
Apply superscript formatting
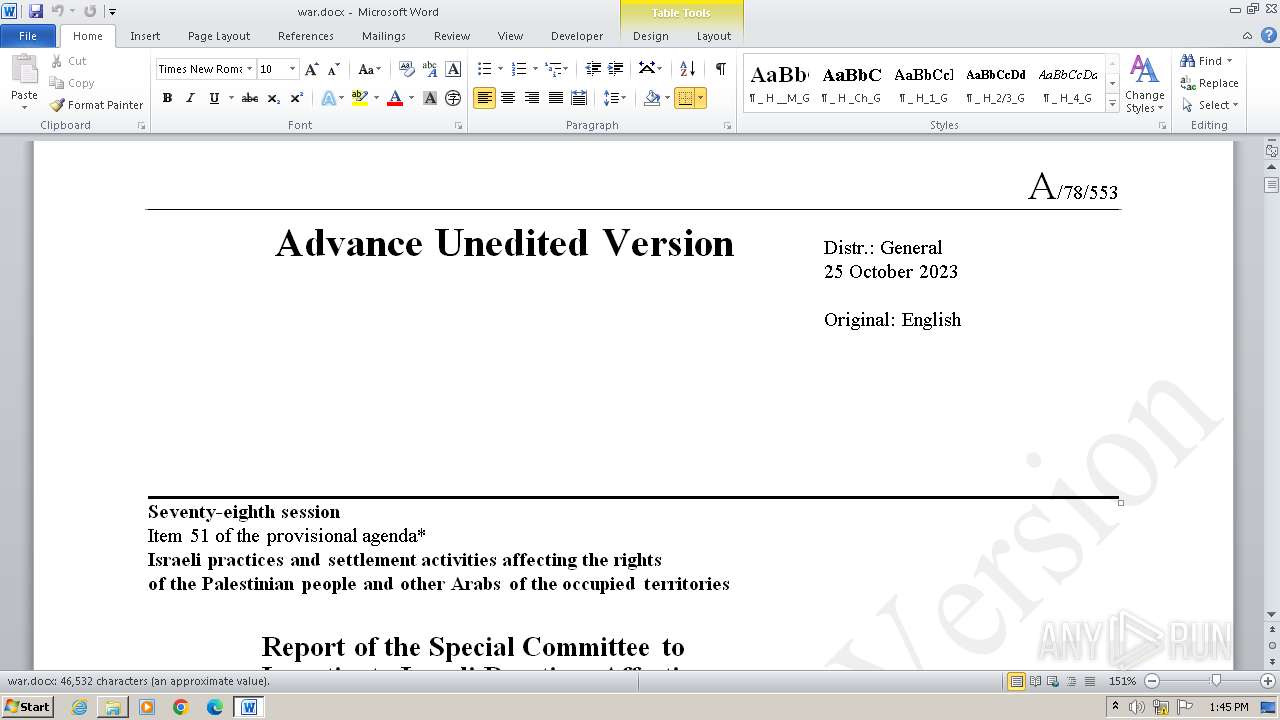297,98
